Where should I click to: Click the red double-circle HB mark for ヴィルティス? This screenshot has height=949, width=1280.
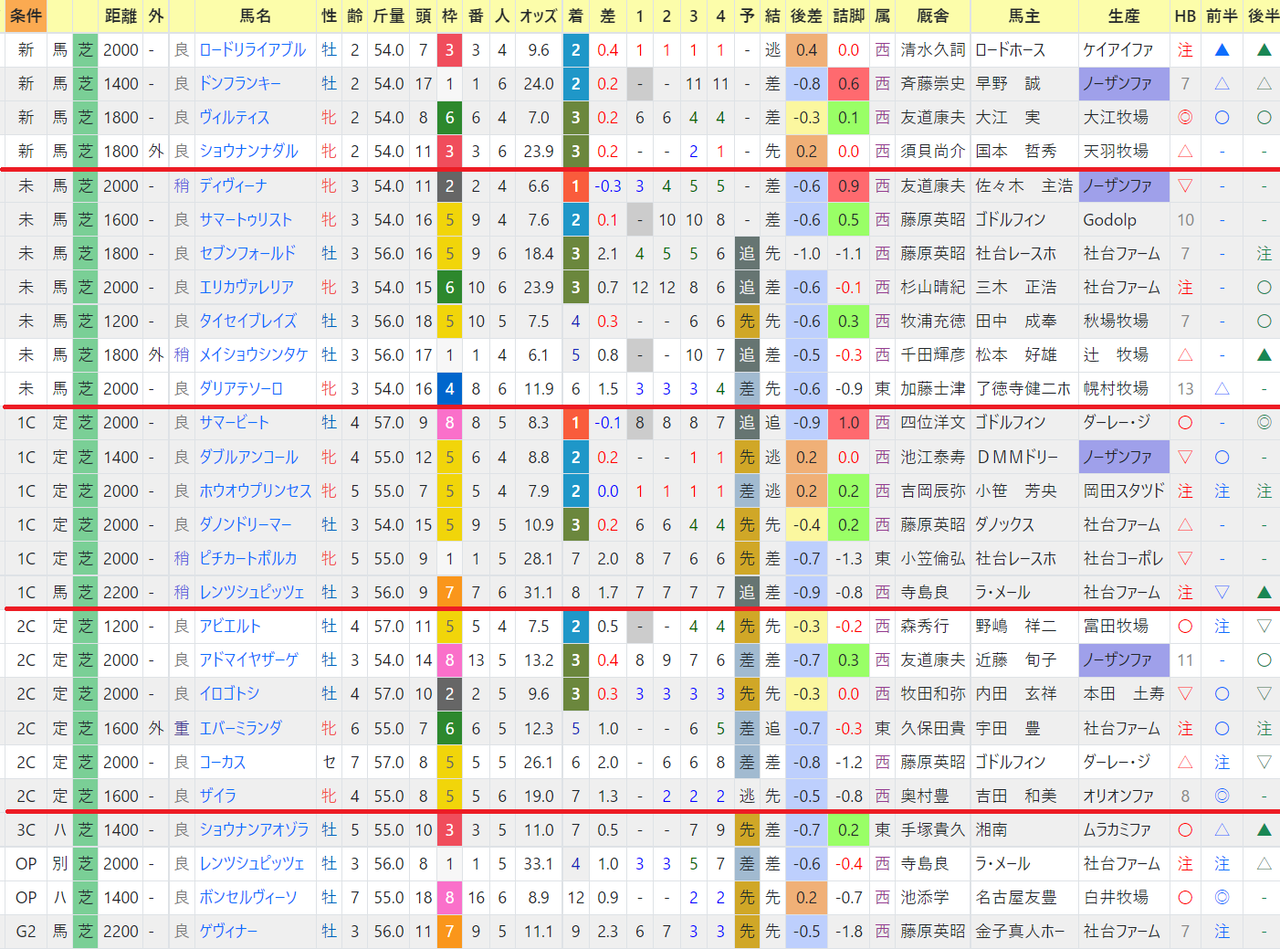[1185, 118]
